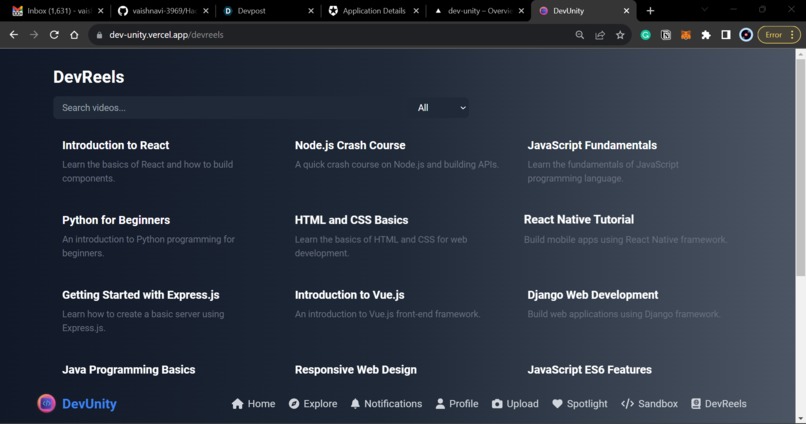Screen dimensions: 806x424
Task: Click the DevUnity brand name
Action: (x=89, y=404)
